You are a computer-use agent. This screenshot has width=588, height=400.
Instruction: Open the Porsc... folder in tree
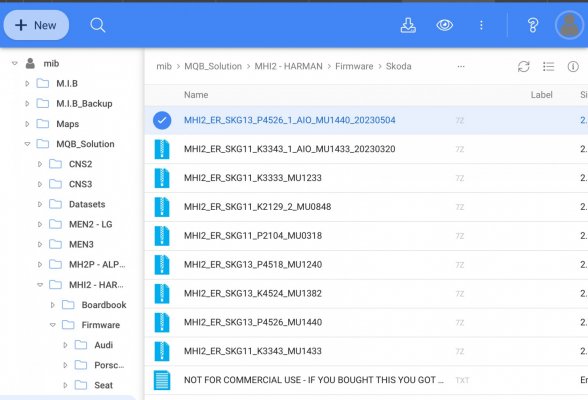(x=109, y=365)
